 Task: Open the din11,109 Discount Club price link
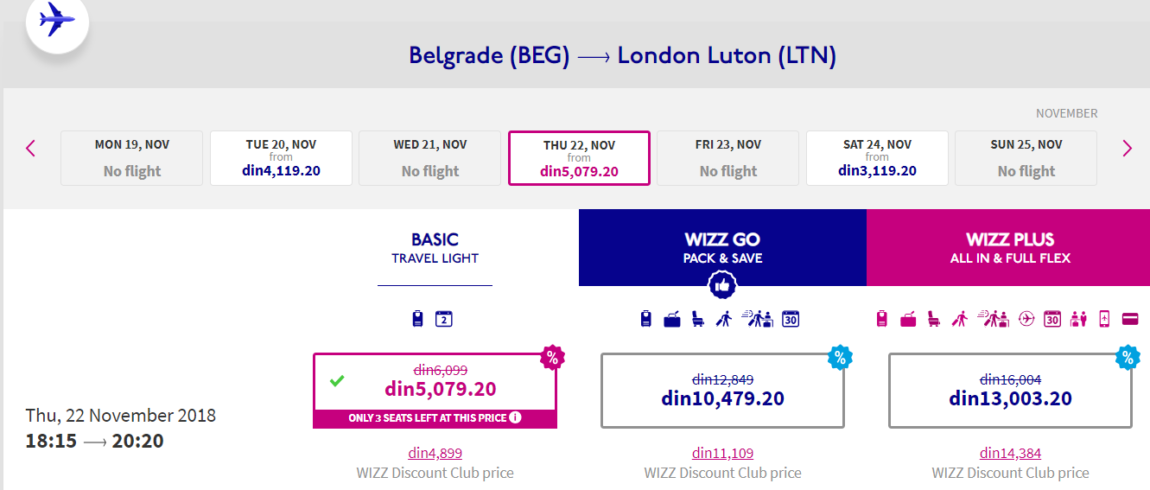click(722, 453)
